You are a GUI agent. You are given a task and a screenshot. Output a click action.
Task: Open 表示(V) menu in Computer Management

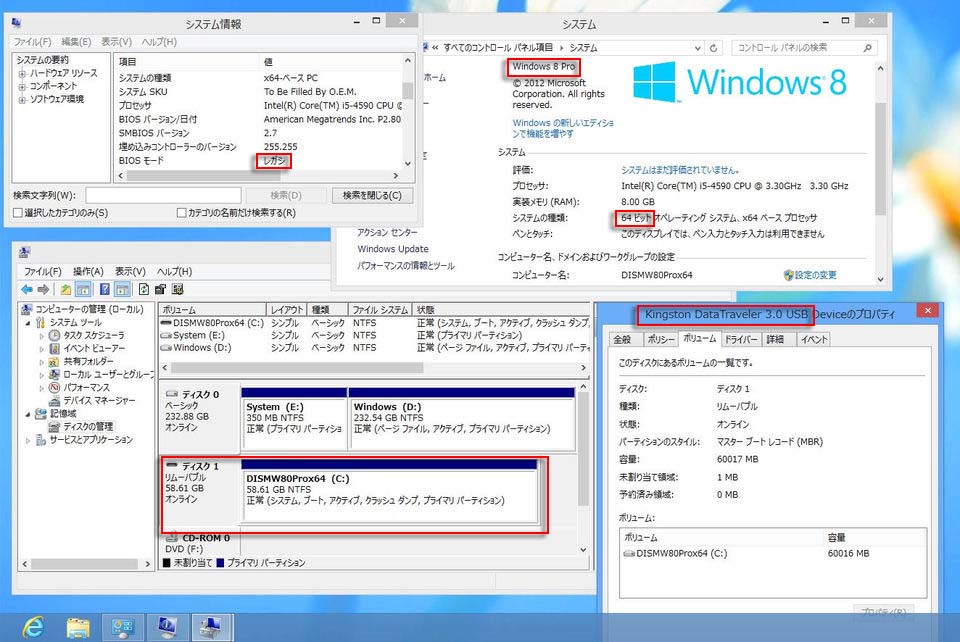130,271
